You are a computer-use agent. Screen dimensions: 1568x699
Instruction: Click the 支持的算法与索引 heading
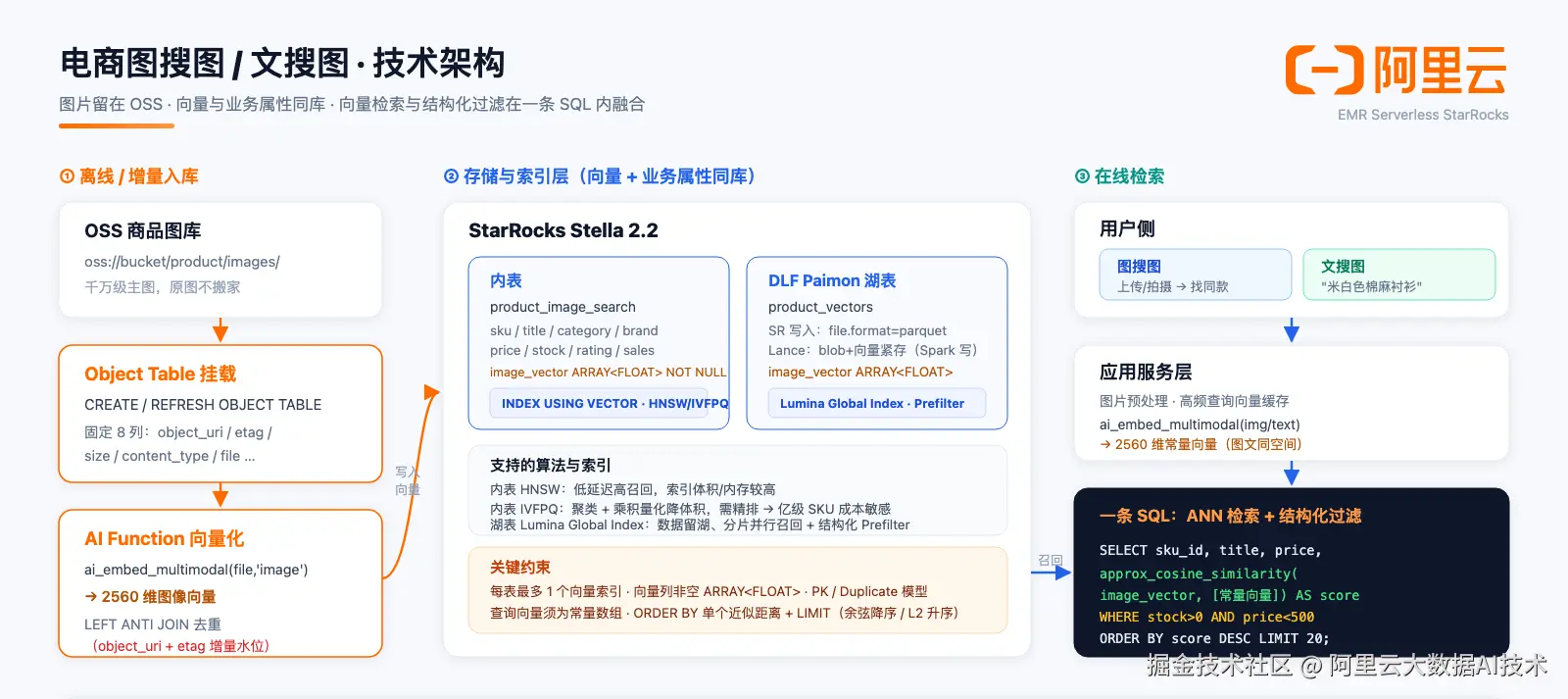[x=551, y=466]
